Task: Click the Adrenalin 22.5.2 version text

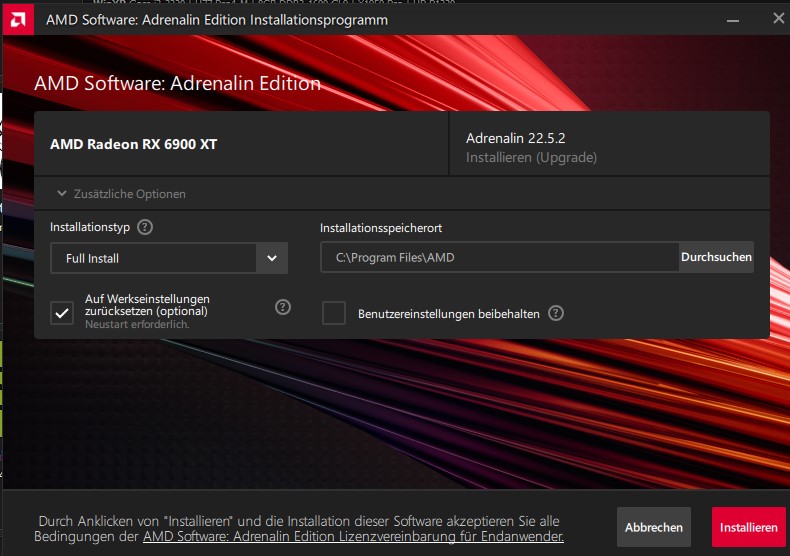Action: pyautogui.click(x=515, y=138)
